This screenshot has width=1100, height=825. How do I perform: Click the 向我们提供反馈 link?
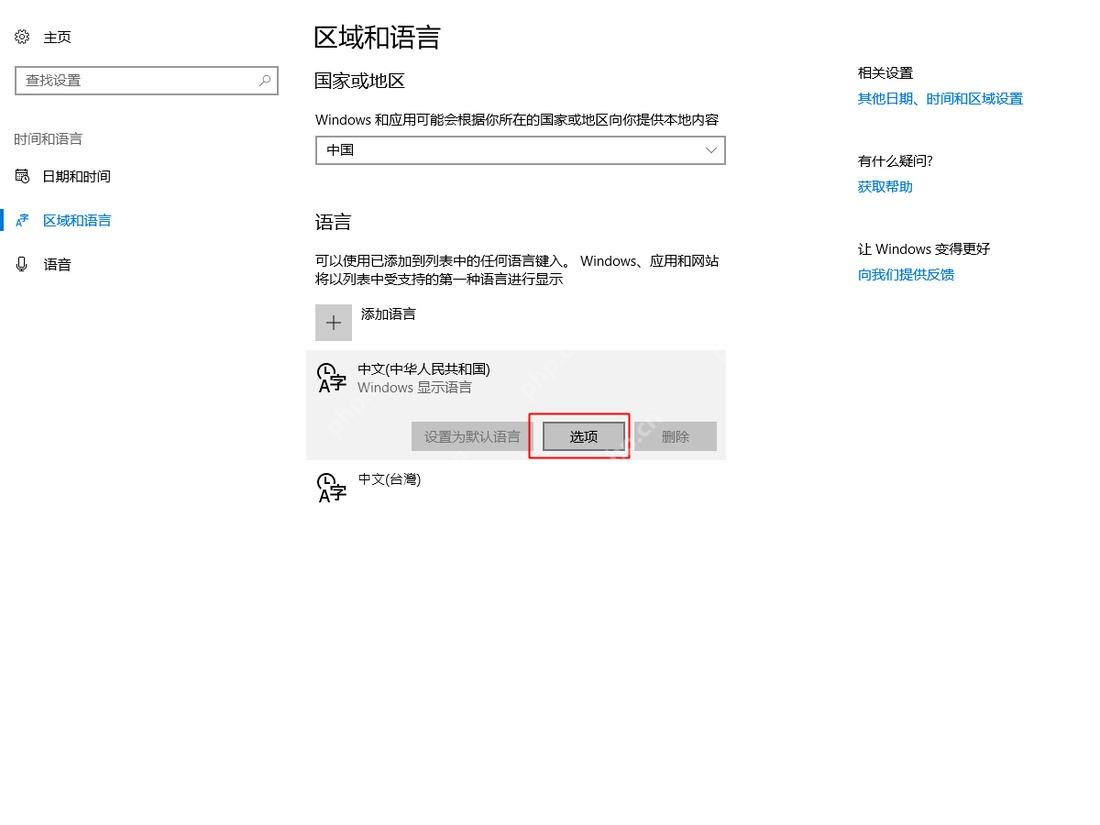coord(906,274)
